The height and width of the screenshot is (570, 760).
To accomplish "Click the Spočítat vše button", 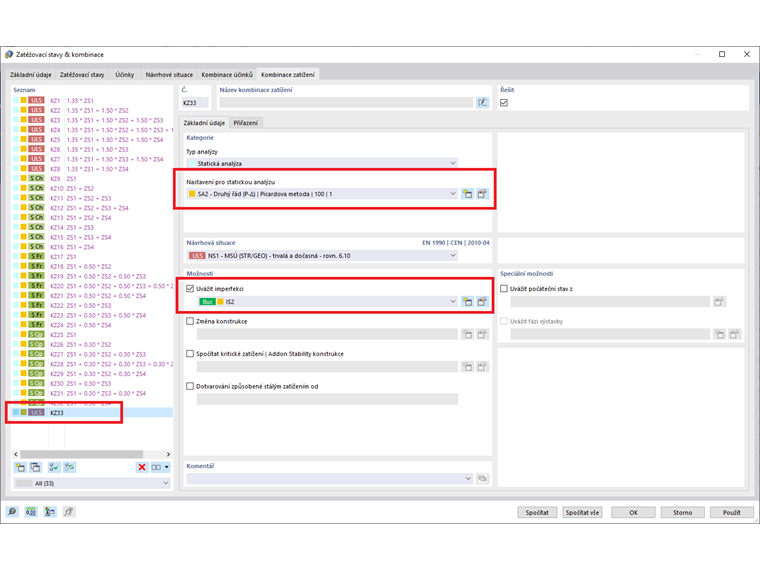I will 582,512.
